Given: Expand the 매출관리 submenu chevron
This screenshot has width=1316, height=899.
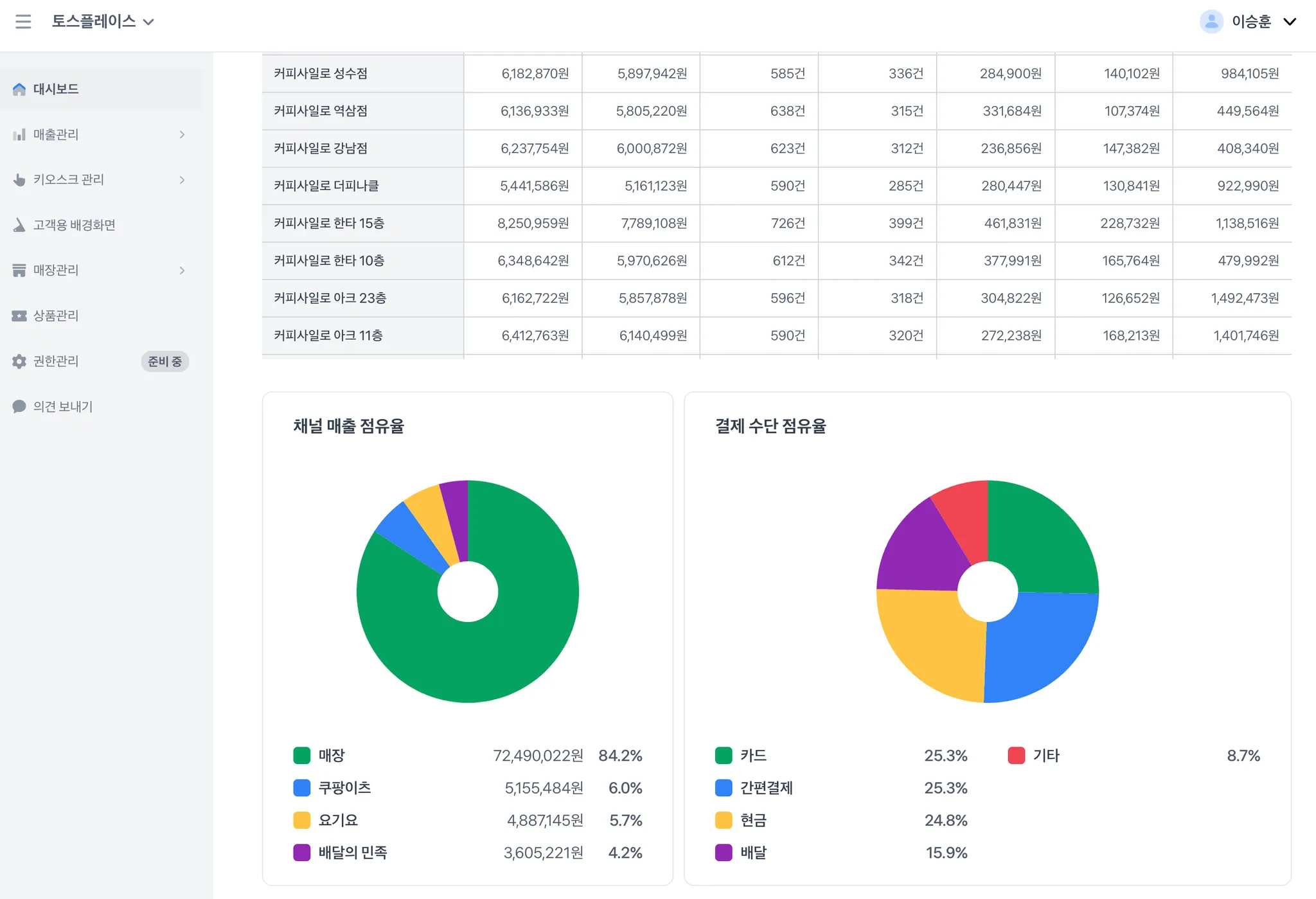Looking at the screenshot, I should [182, 134].
